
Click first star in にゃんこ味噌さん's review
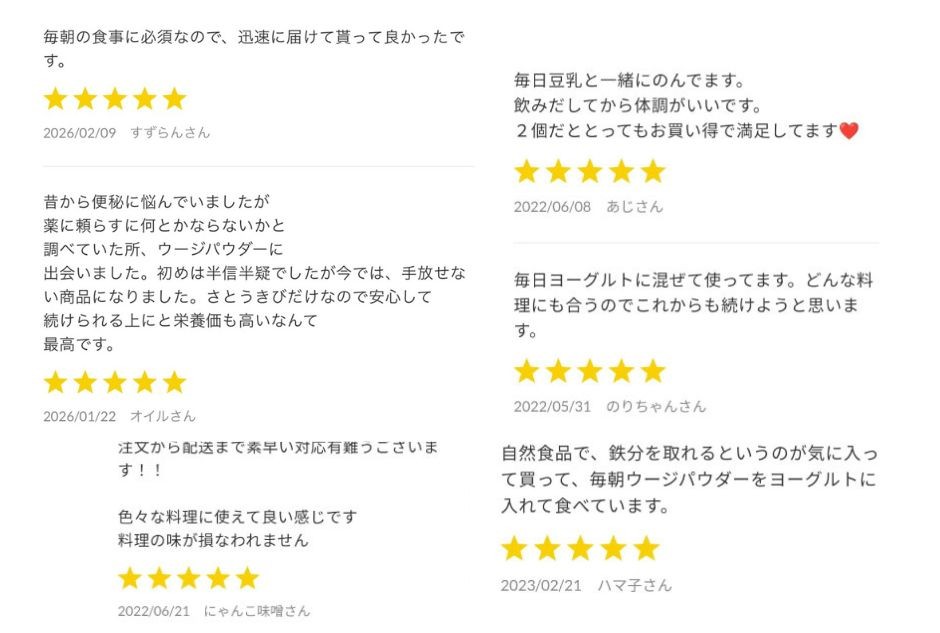pos(129,578)
